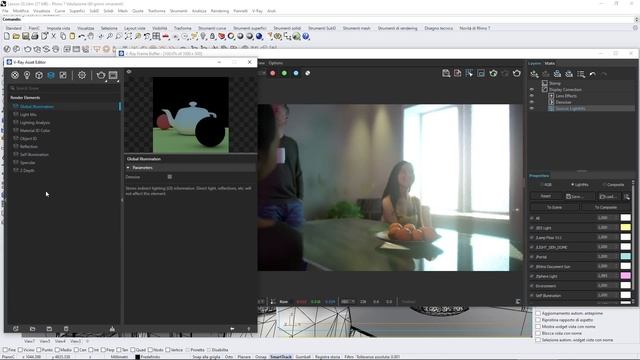Click the Cut scissors icon in Rhino toolbar

pos(53,36)
